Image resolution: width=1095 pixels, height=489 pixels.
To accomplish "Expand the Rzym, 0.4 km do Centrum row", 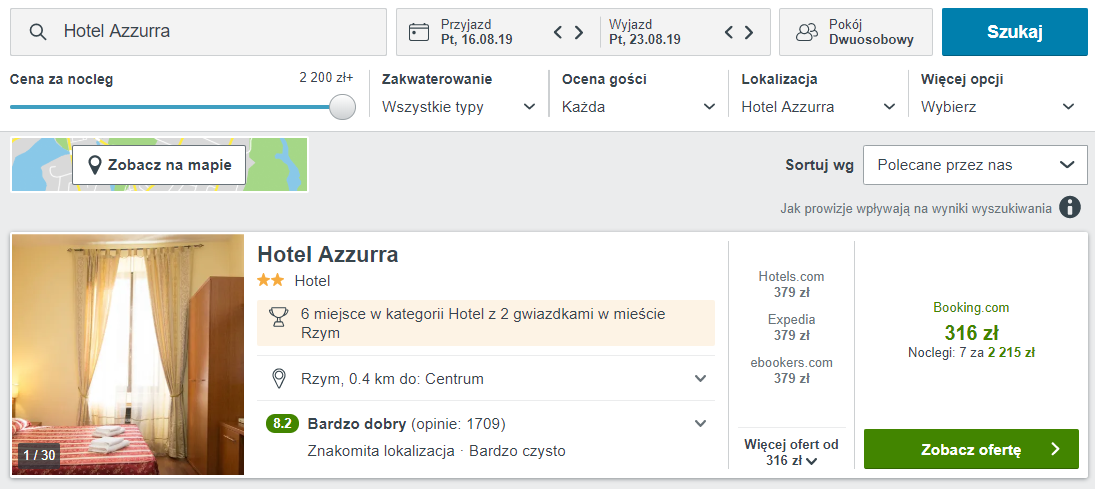I will click(486, 379).
